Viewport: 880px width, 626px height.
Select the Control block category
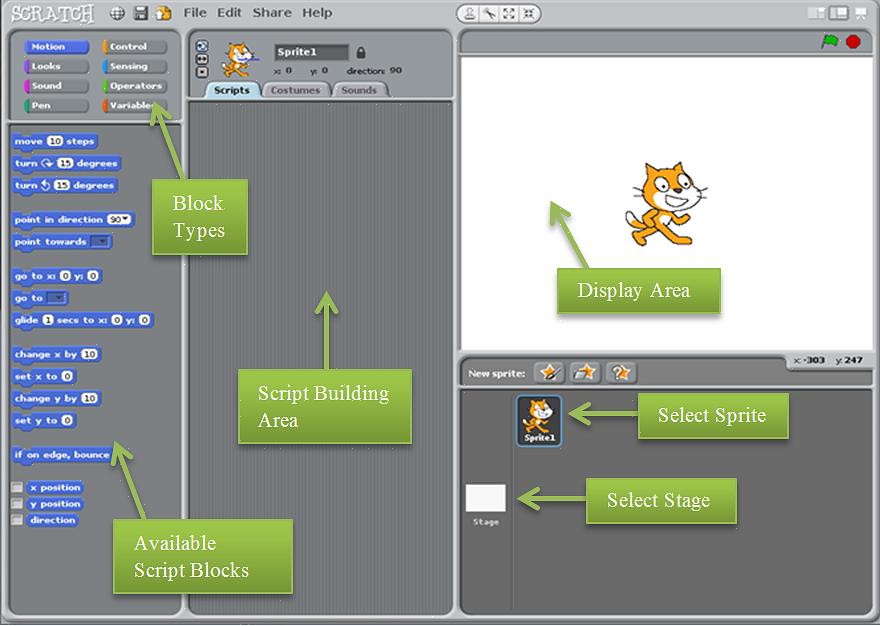coord(128,46)
